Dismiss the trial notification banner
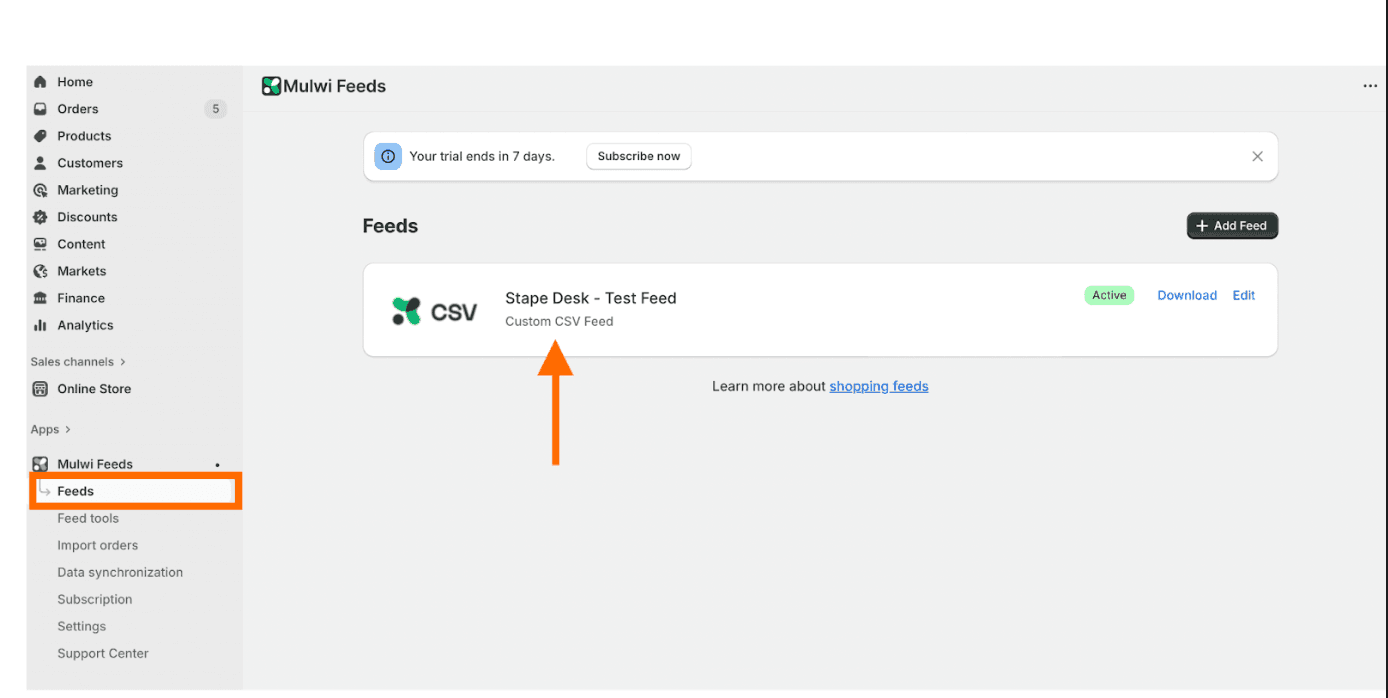The width and height of the screenshot is (1388, 698). [x=1257, y=156]
